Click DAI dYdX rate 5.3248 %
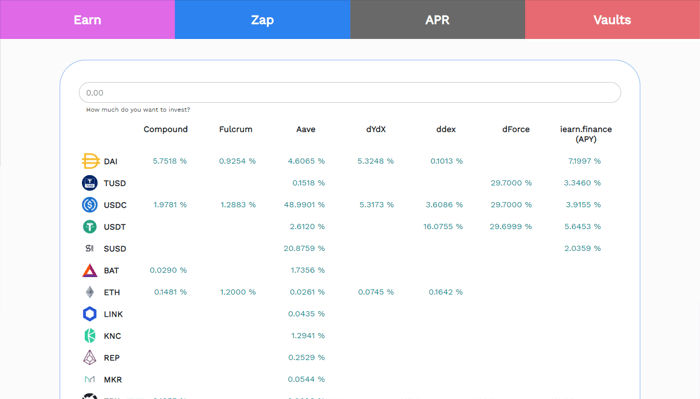The height and width of the screenshot is (399, 700). pyautogui.click(x=375, y=161)
